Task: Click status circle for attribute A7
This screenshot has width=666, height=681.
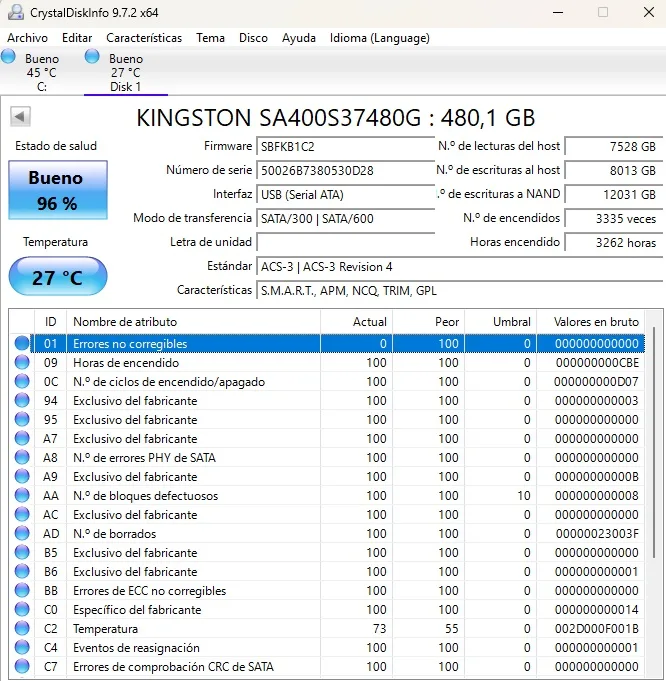Action: click(x=22, y=439)
